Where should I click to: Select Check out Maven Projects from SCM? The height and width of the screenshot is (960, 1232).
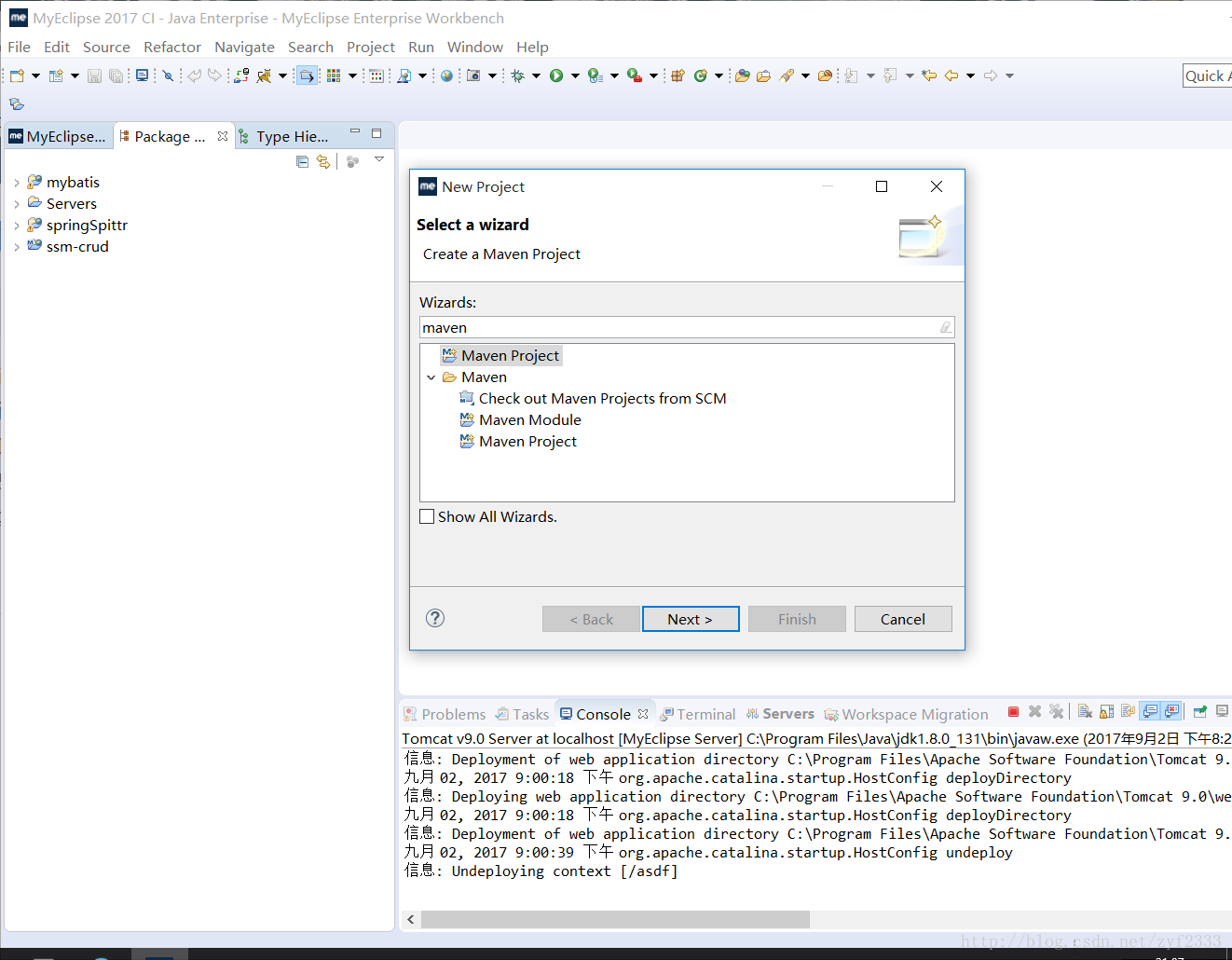593,398
